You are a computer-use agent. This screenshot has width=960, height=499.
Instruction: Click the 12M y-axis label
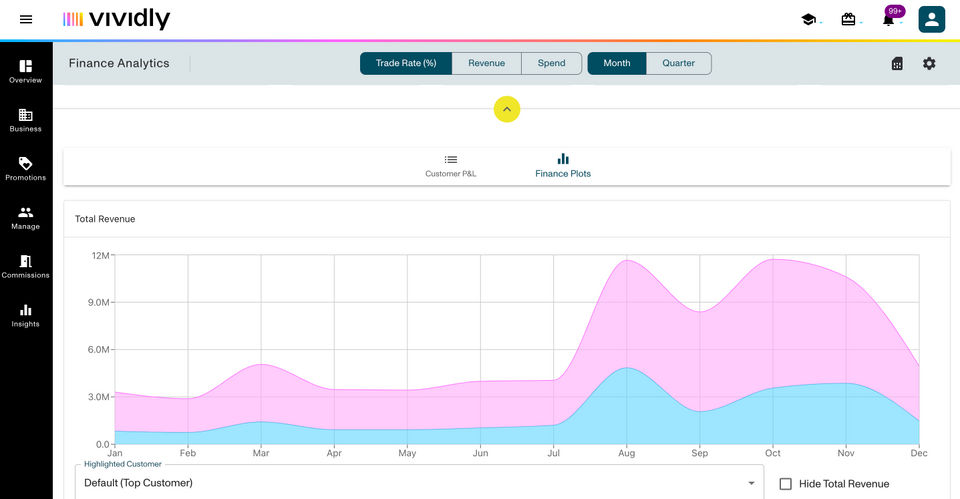(x=100, y=255)
